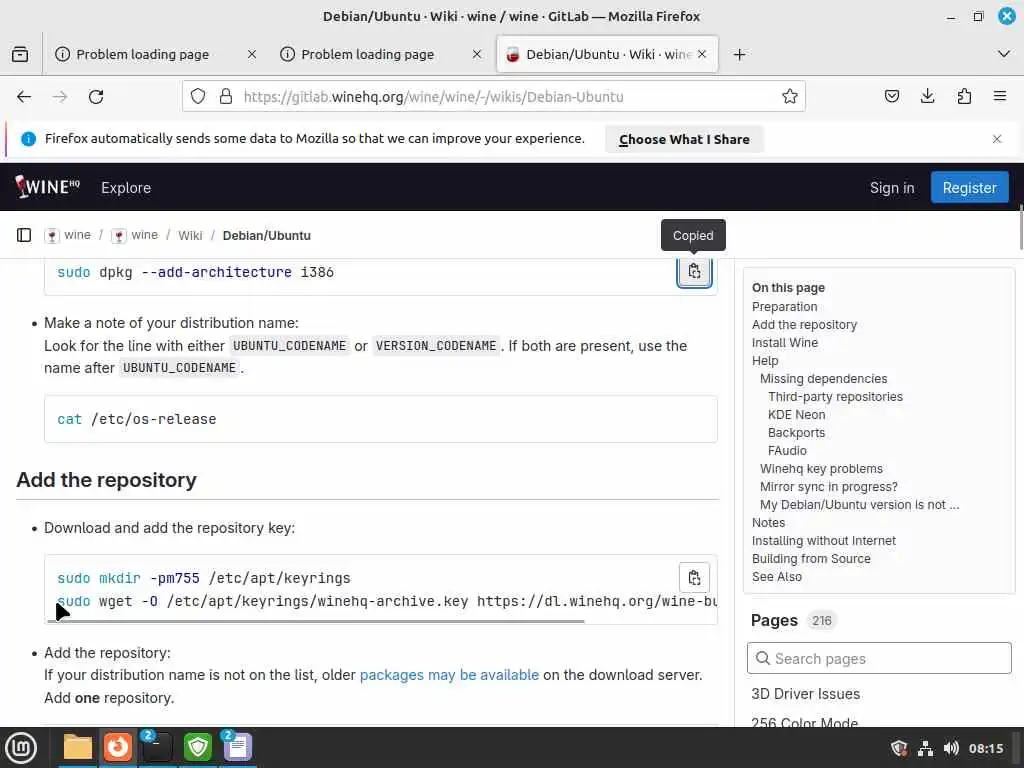1024x768 pixels.
Task: Open WineHQ logo home link
Action: click(x=47, y=187)
